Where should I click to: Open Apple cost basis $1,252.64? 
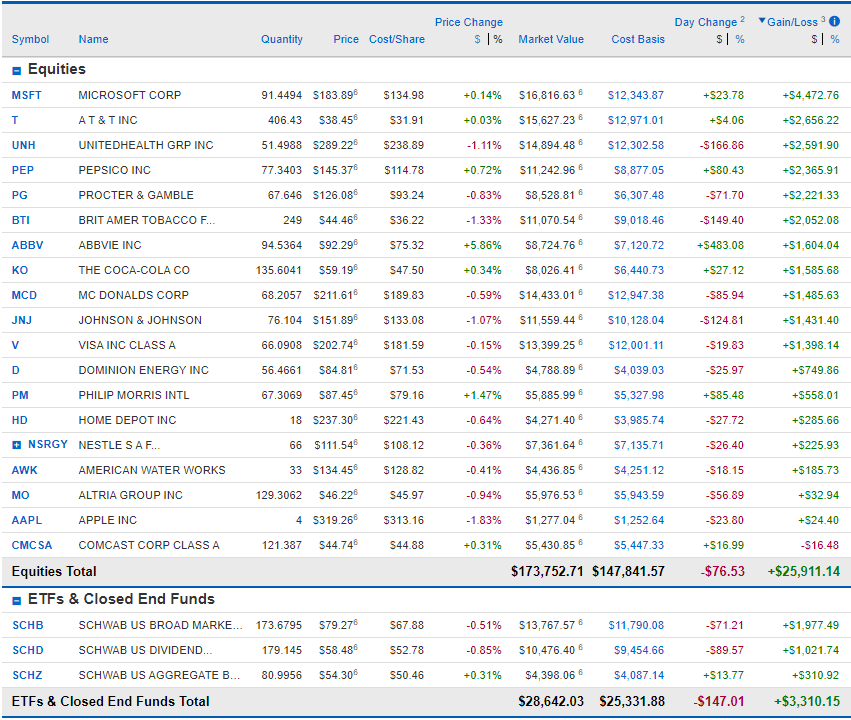(639, 520)
